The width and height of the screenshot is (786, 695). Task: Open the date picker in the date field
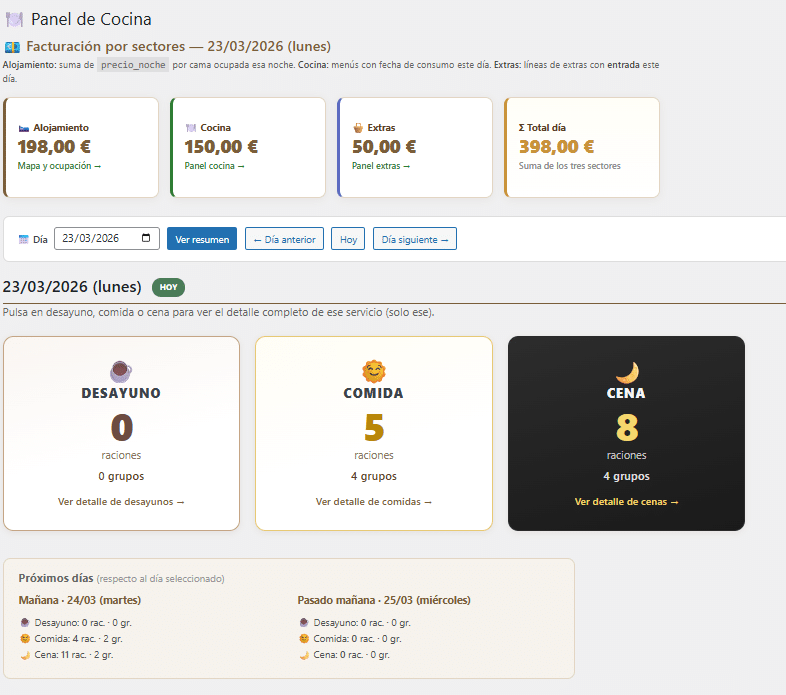pos(147,238)
